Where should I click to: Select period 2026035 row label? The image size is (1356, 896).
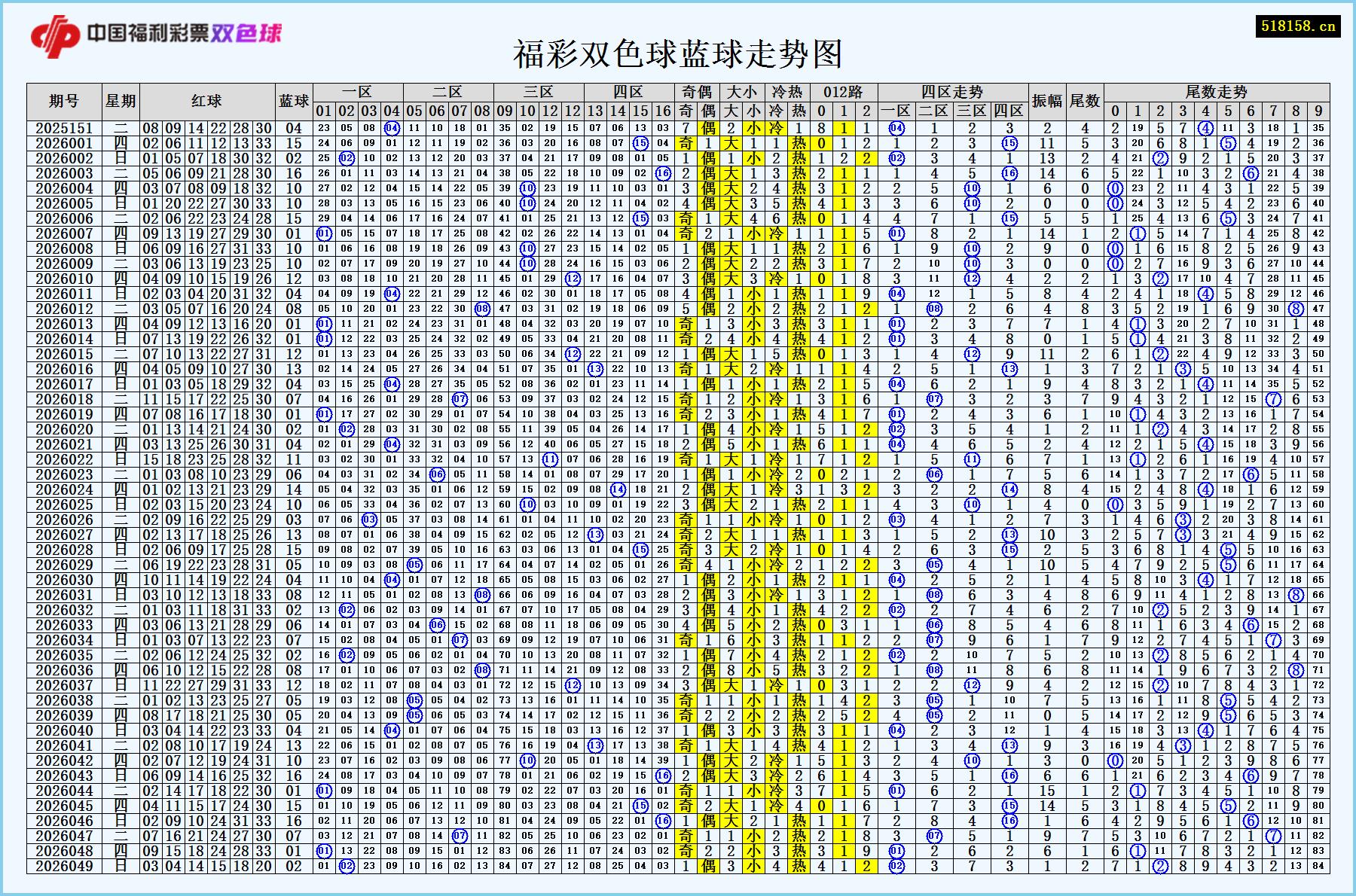coord(64,655)
